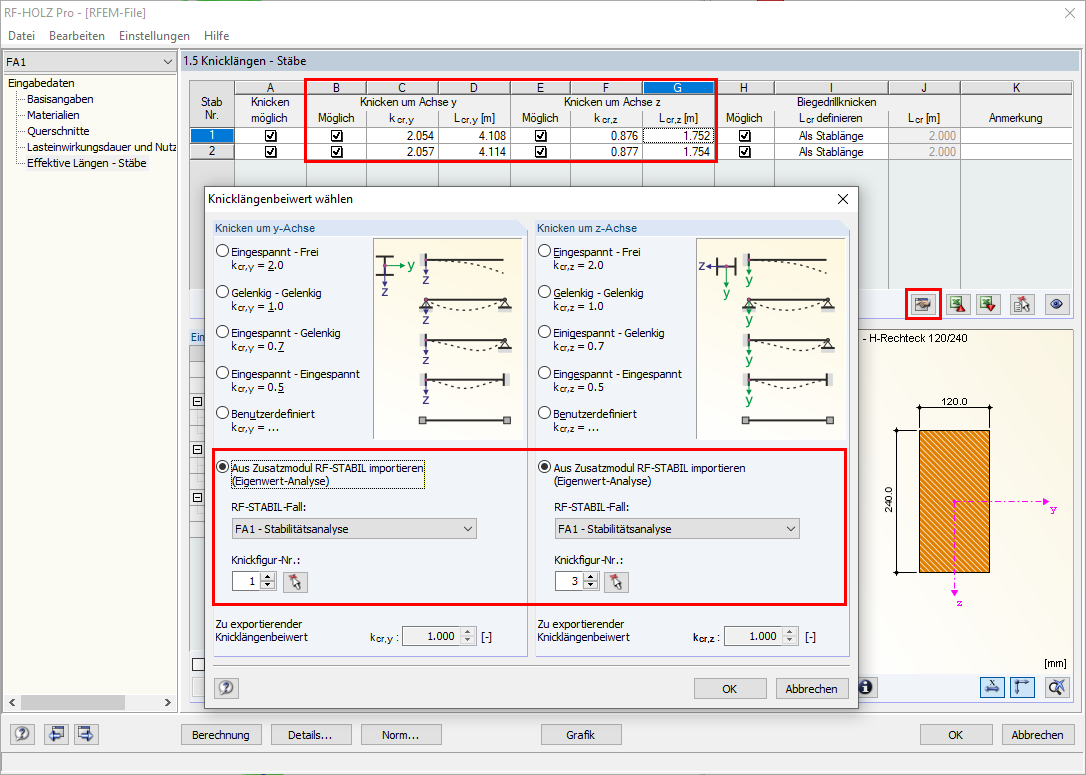Click the Details... button
The width and height of the screenshot is (1086, 775).
pos(310,734)
